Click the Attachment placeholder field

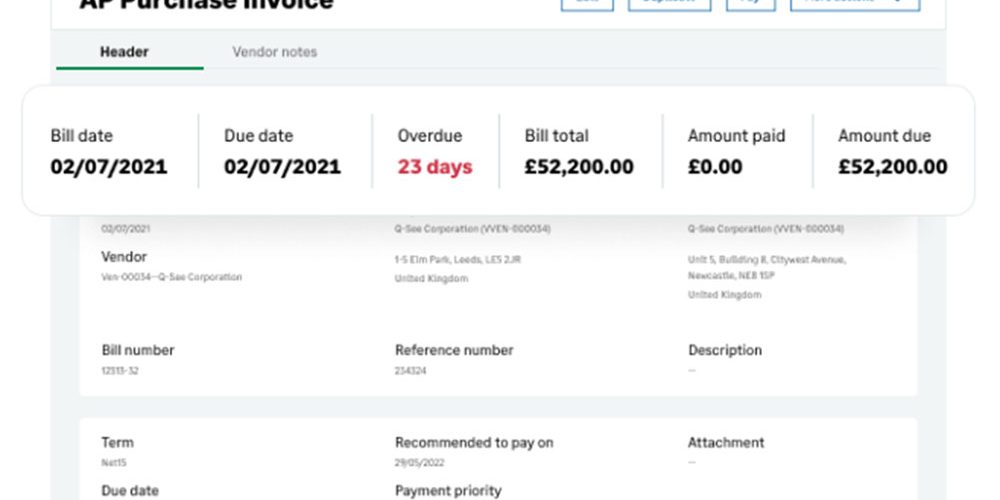(x=692, y=463)
